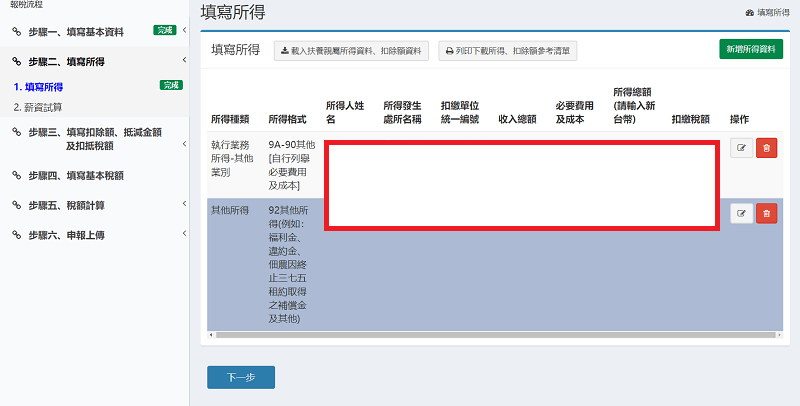This screenshot has height=406, width=800.
Task: Click the 扣繳稅額 column header
Action: (691, 119)
